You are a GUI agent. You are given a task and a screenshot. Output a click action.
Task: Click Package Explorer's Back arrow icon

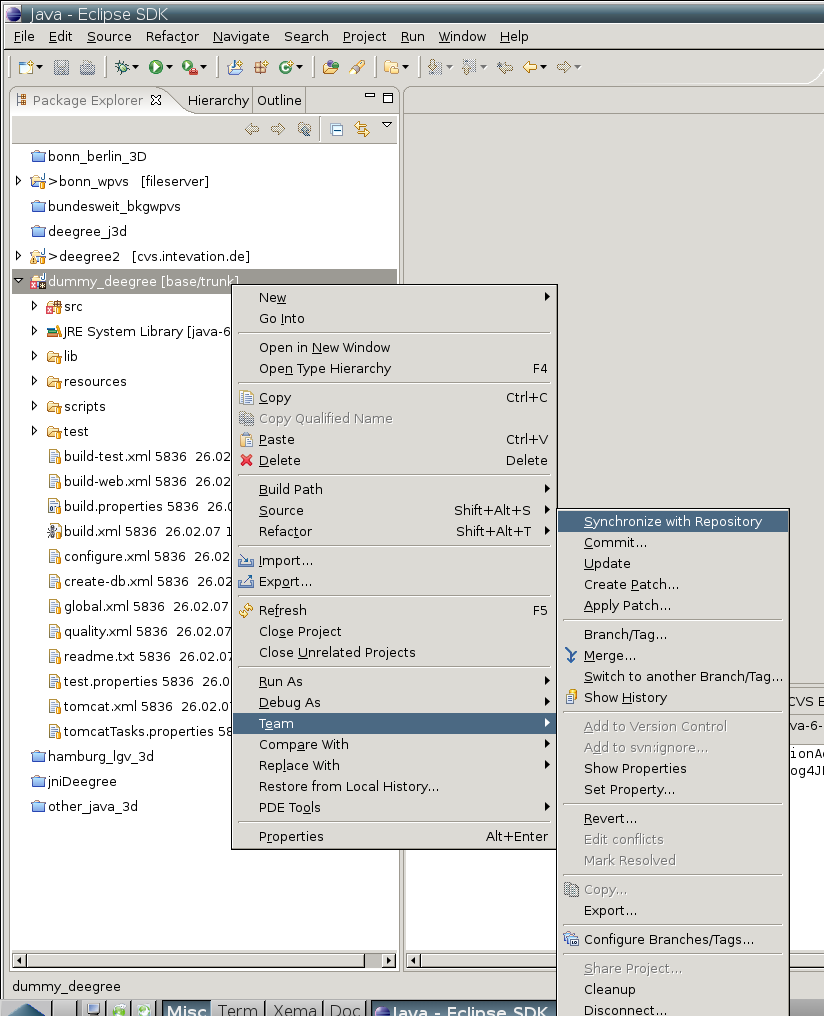[252, 130]
